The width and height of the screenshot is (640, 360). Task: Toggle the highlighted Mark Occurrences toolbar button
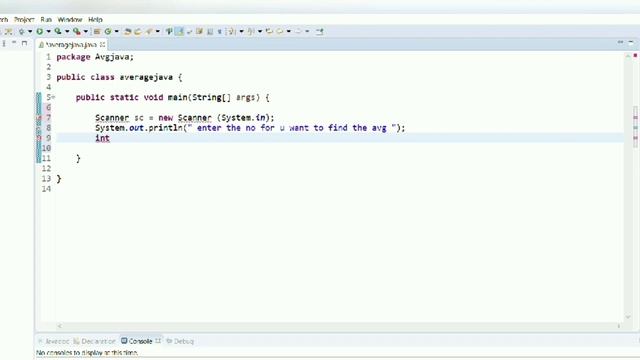click(x=179, y=31)
